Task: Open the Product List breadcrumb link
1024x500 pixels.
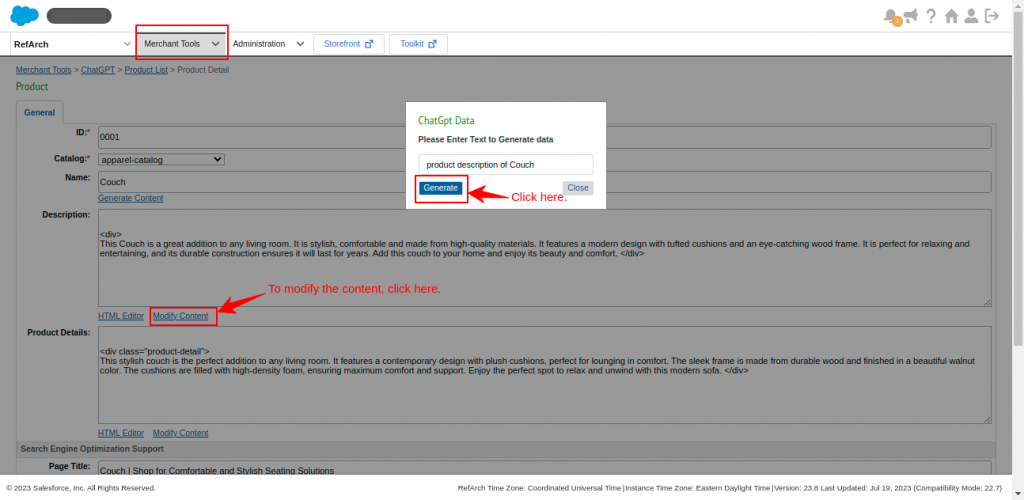Action: [x=147, y=70]
